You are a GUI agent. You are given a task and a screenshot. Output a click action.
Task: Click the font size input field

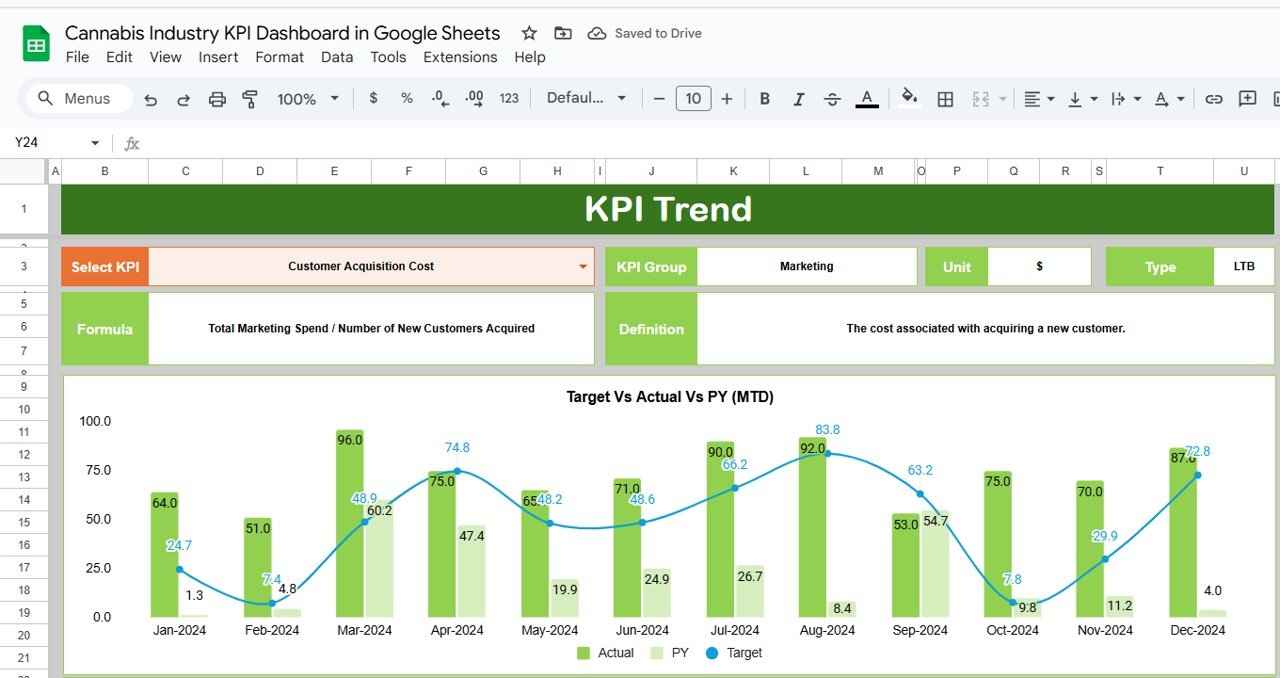[x=693, y=98]
